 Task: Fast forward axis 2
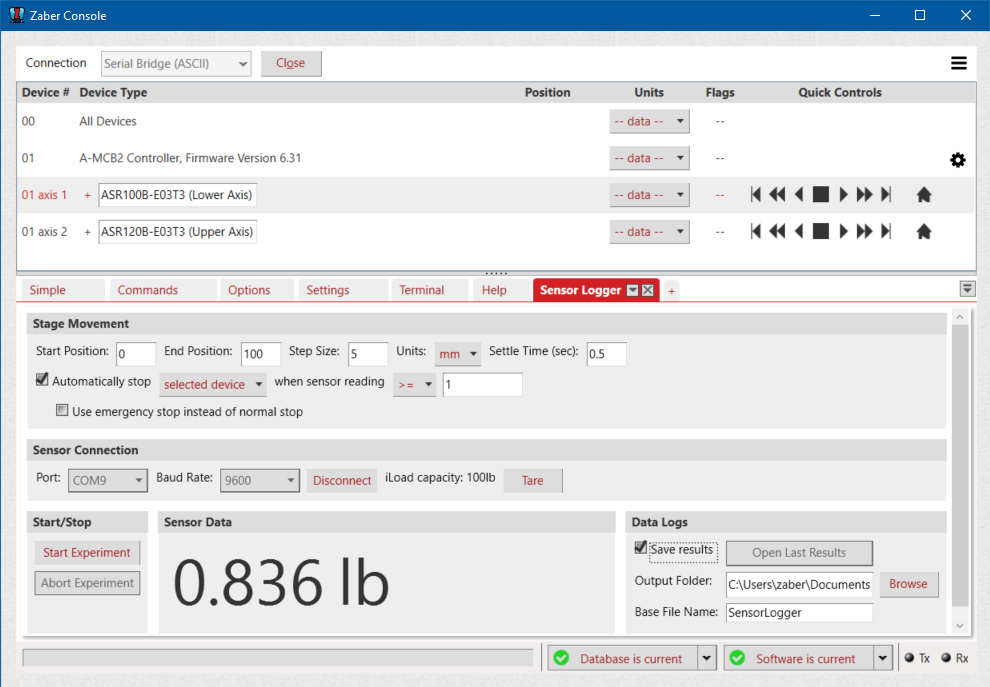(x=864, y=231)
